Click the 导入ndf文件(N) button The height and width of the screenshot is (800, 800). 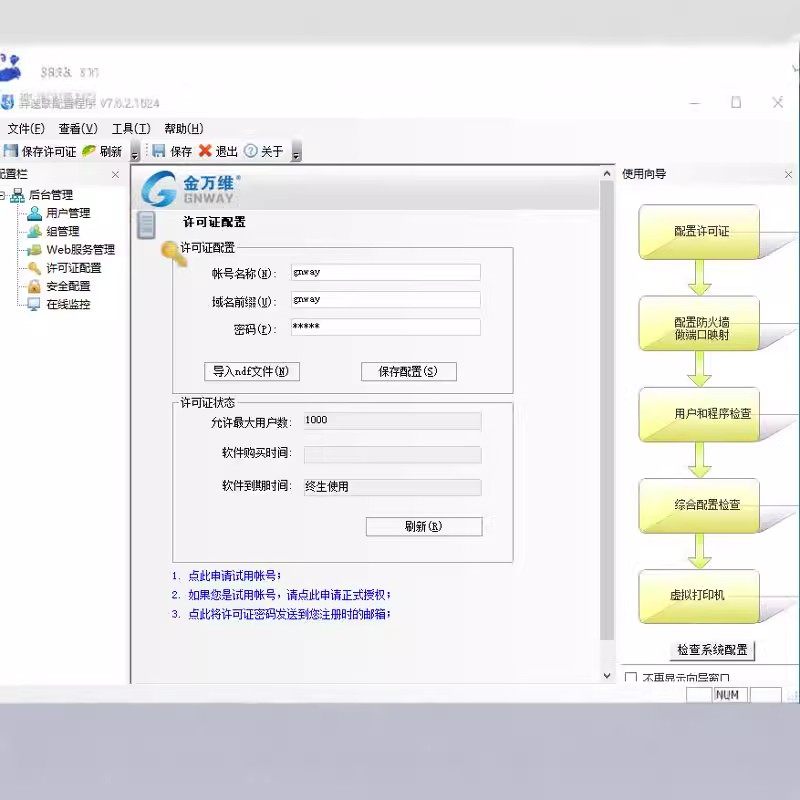(x=252, y=371)
